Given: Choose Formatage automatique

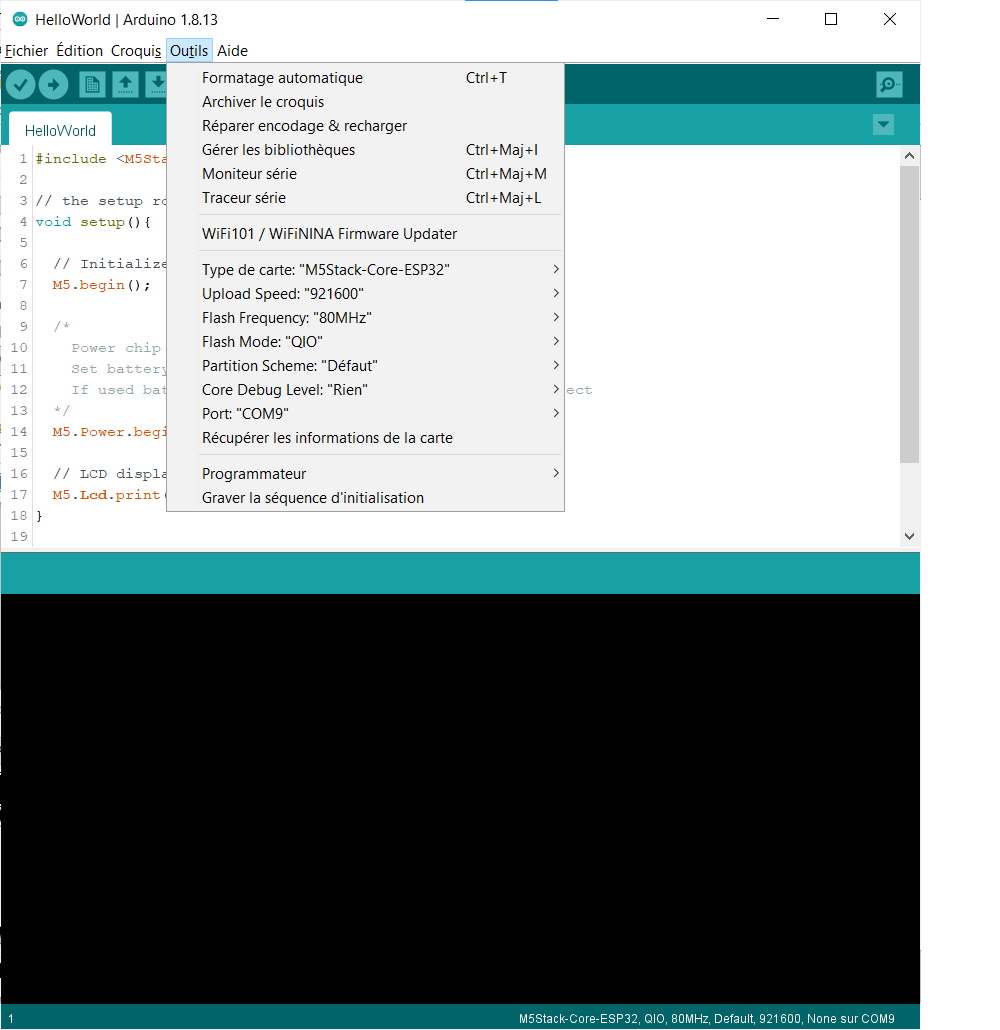Looking at the screenshot, I should 365,78.
